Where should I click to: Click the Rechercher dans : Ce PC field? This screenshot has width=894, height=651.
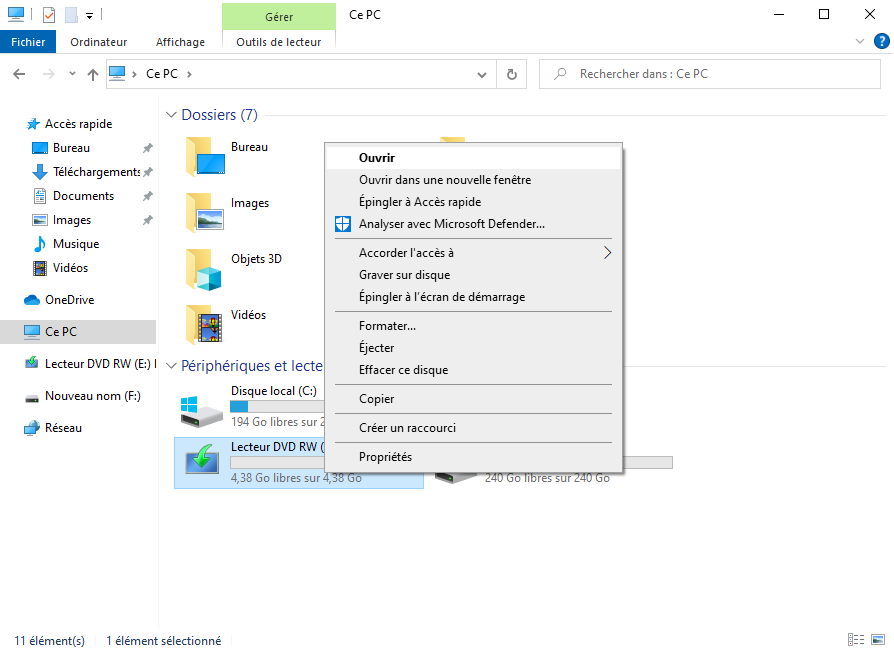[710, 74]
